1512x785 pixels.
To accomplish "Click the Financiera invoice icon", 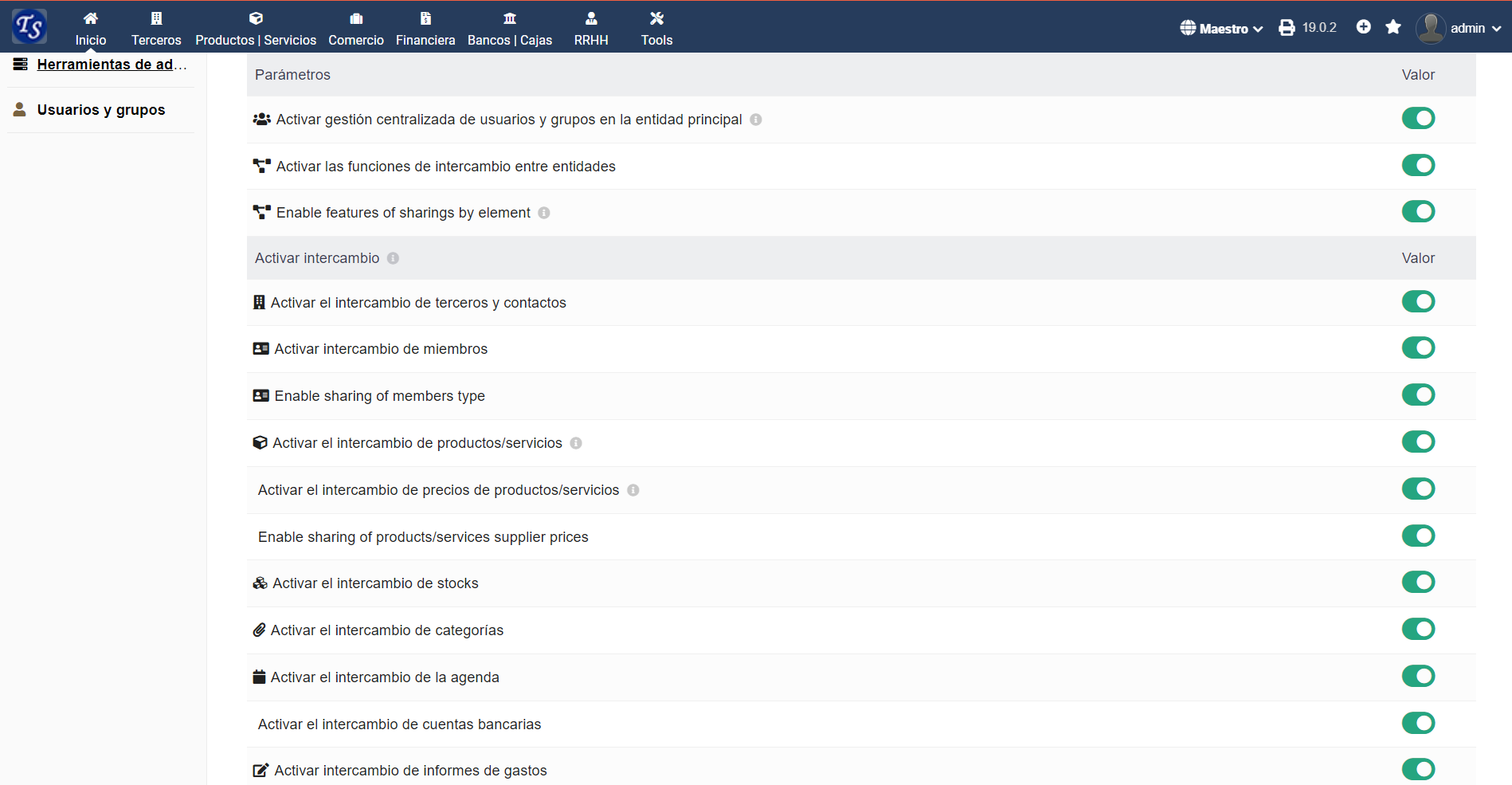I will tap(425, 18).
